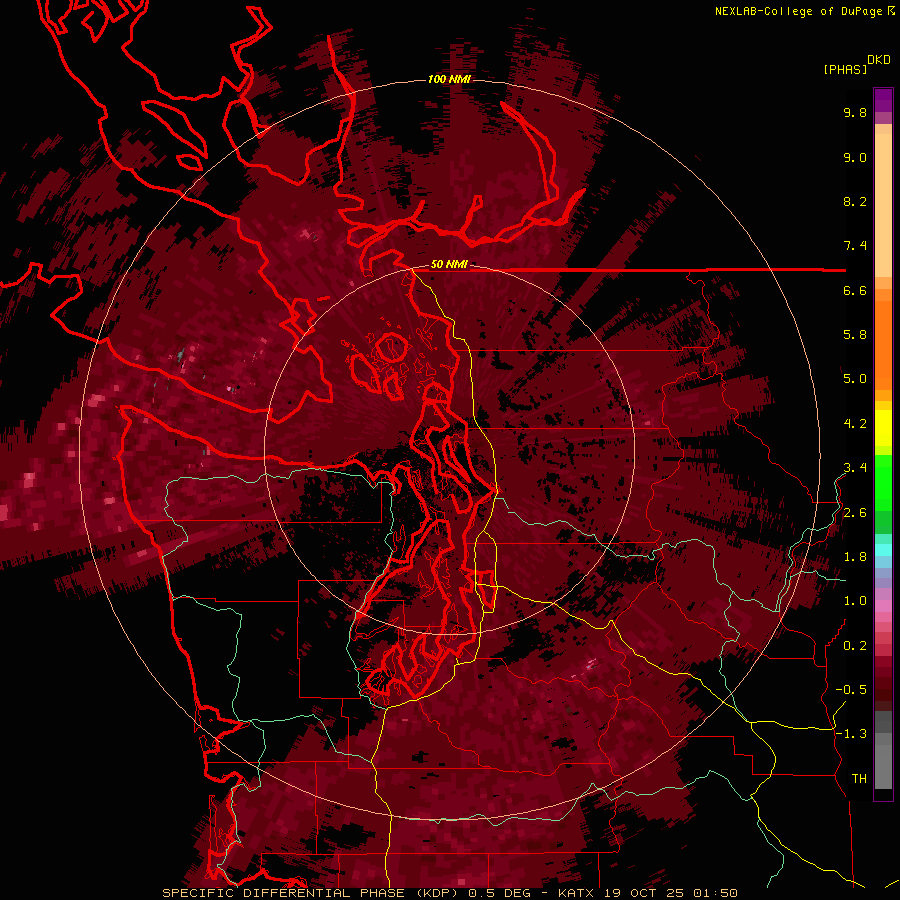This screenshot has width=900, height=900.
Task: Click the 0.2 legend value
Action: (855, 646)
